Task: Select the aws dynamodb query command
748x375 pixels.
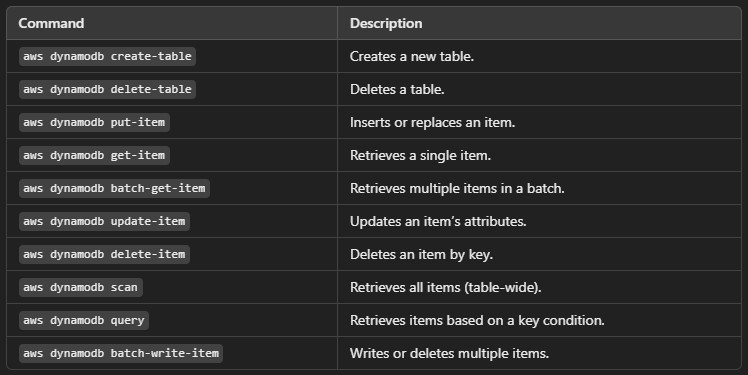Action: point(84,320)
